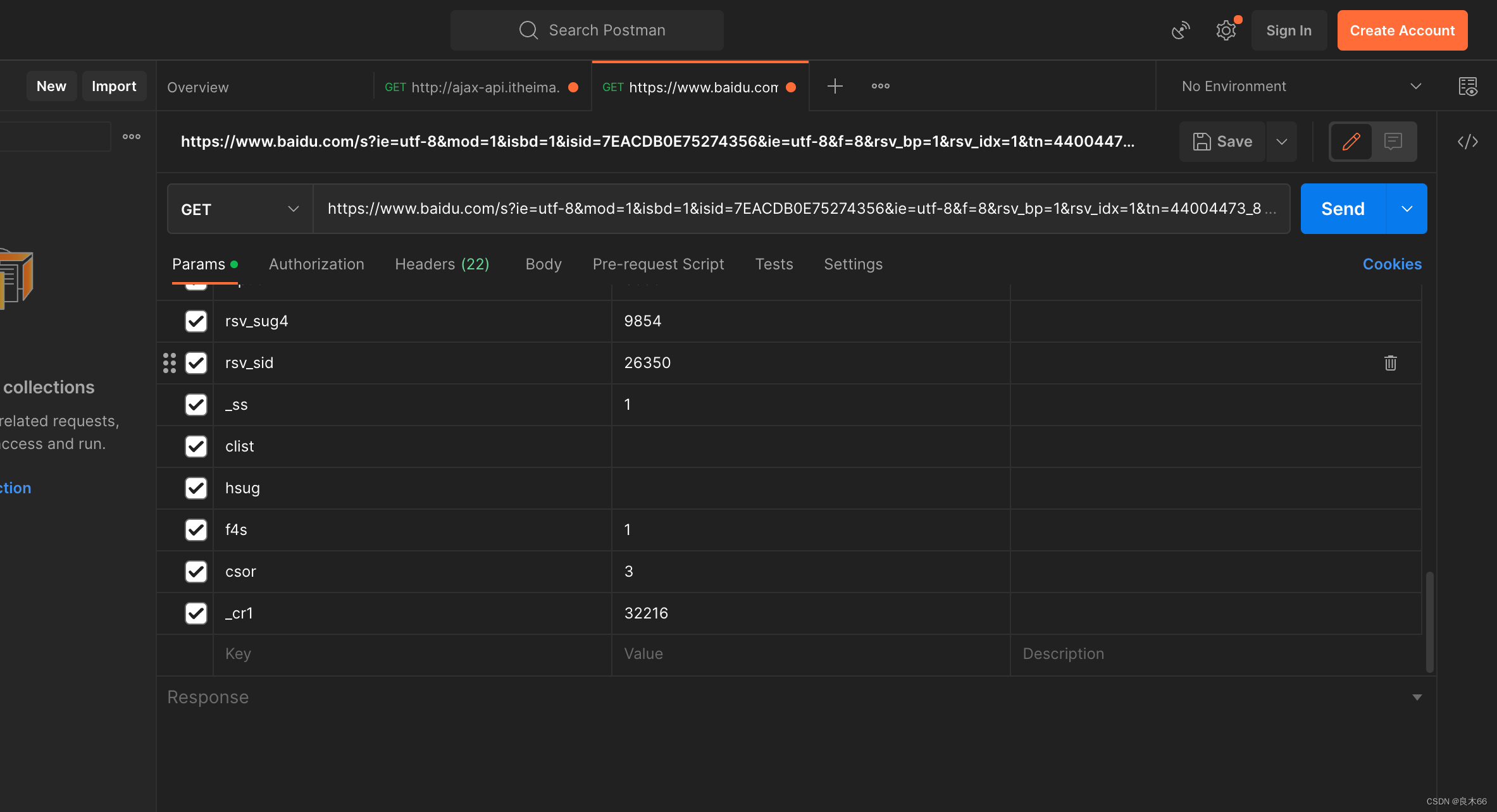The image size is (1497, 812).
Task: Open the tab options three-dot menu
Action: 881,86
